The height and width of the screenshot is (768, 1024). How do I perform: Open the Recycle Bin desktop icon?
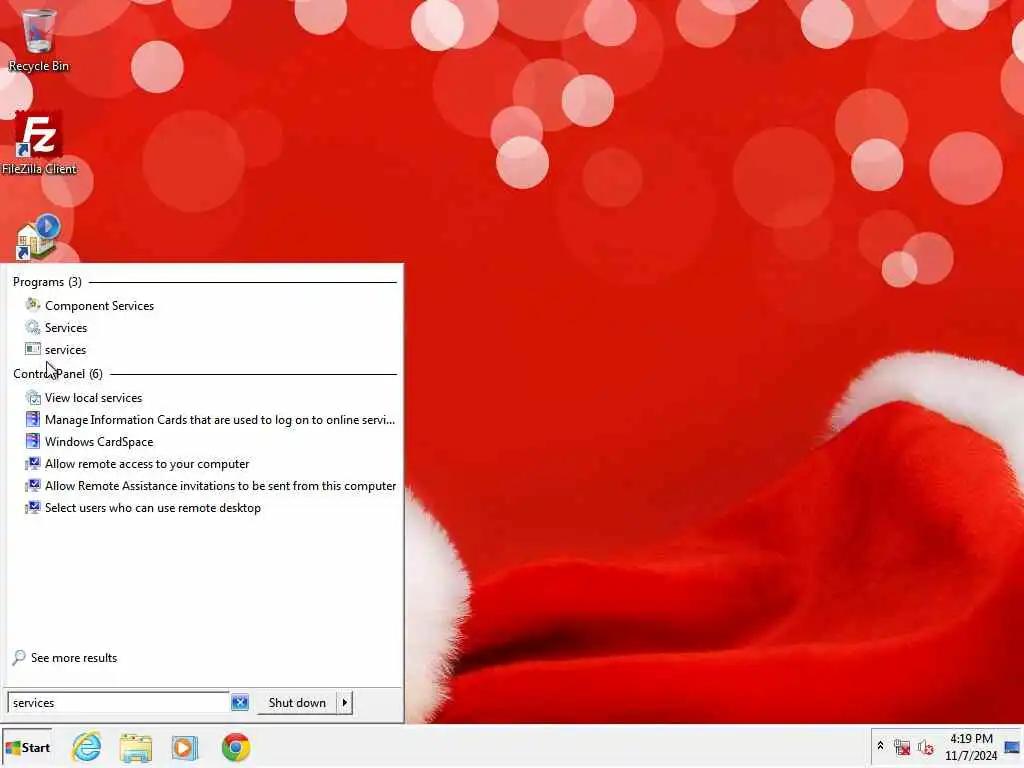coord(39,40)
